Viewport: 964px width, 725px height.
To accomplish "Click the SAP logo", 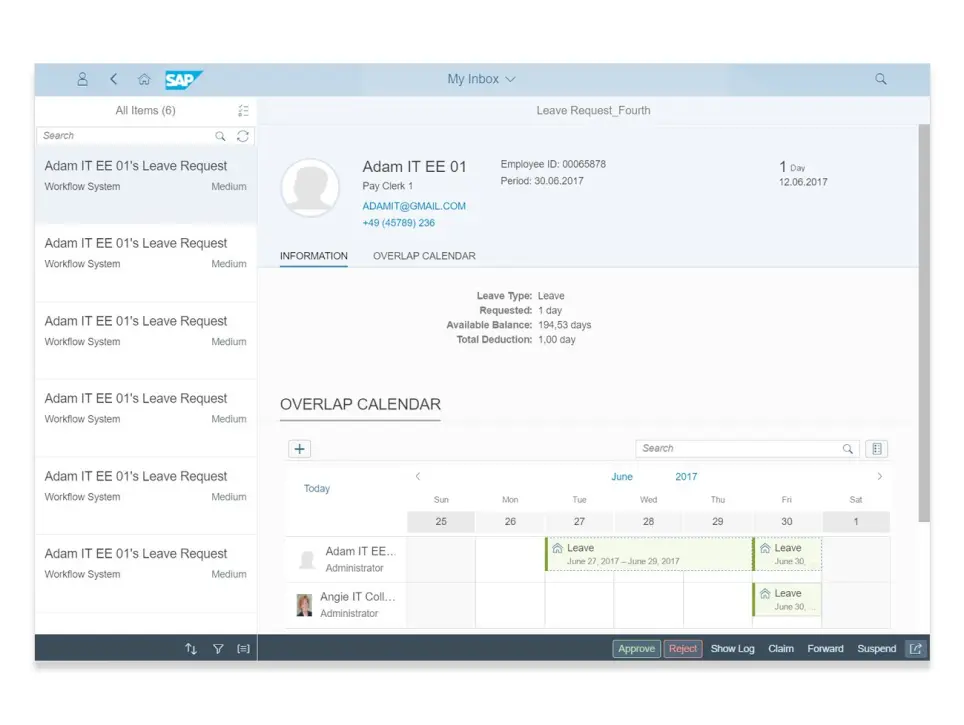I will [183, 79].
